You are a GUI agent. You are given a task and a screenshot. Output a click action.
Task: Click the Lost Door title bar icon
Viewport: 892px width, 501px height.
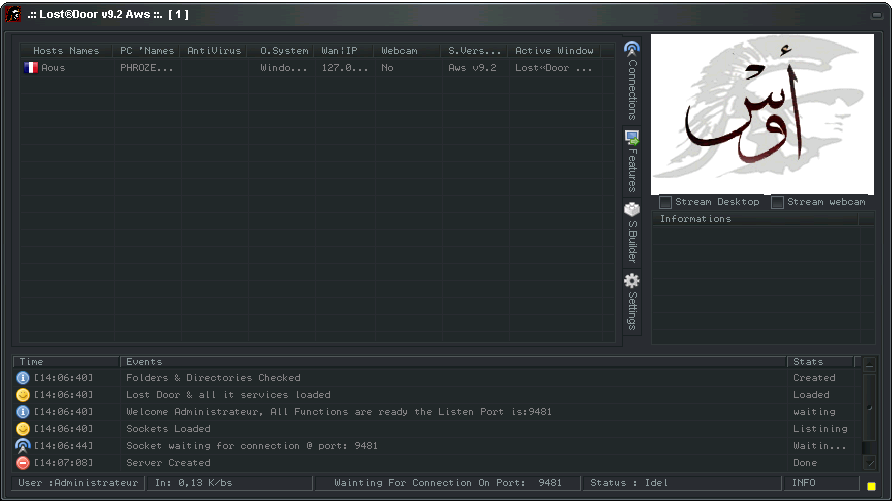(14, 14)
